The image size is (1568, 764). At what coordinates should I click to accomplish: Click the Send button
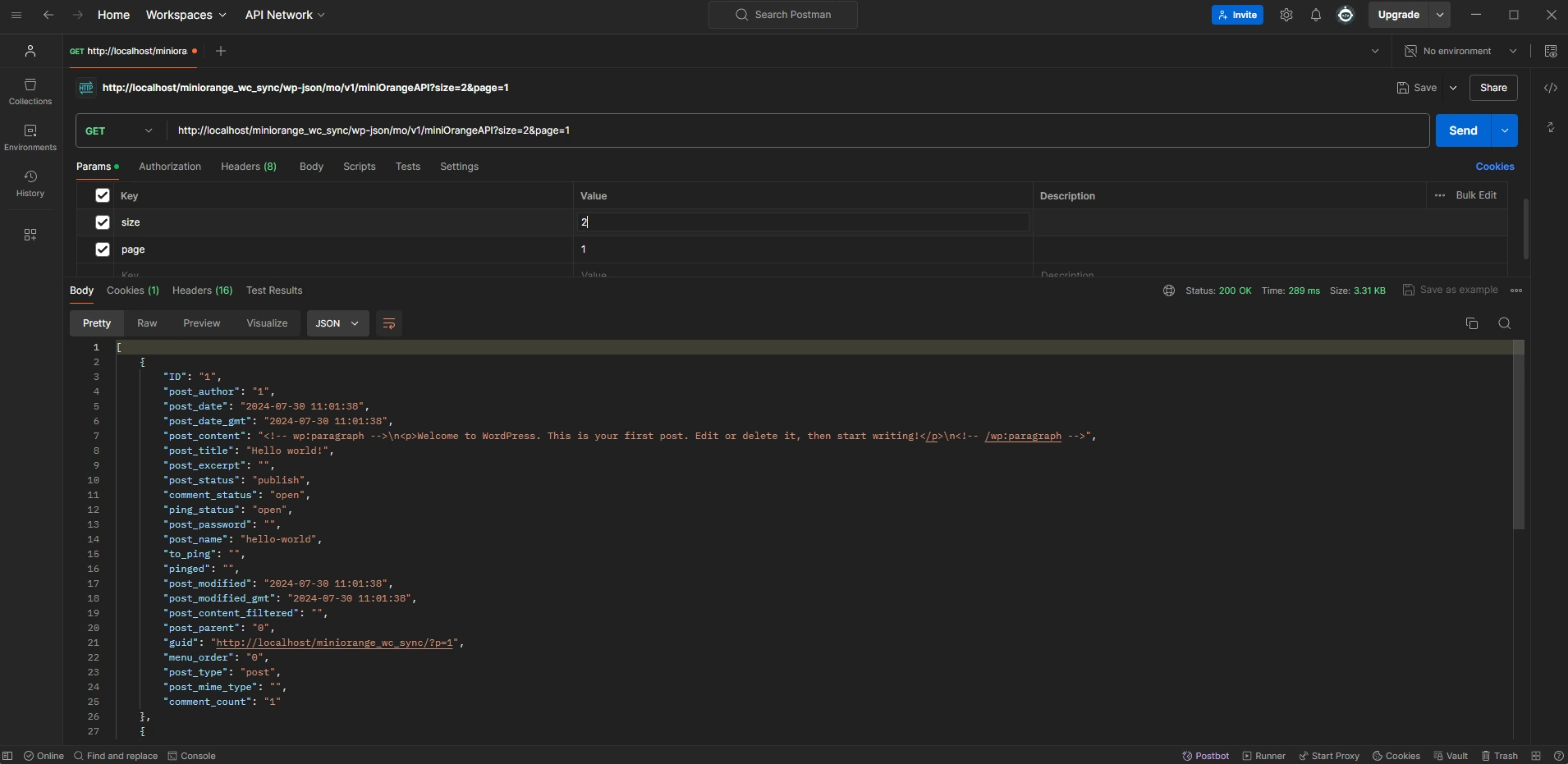coord(1463,130)
